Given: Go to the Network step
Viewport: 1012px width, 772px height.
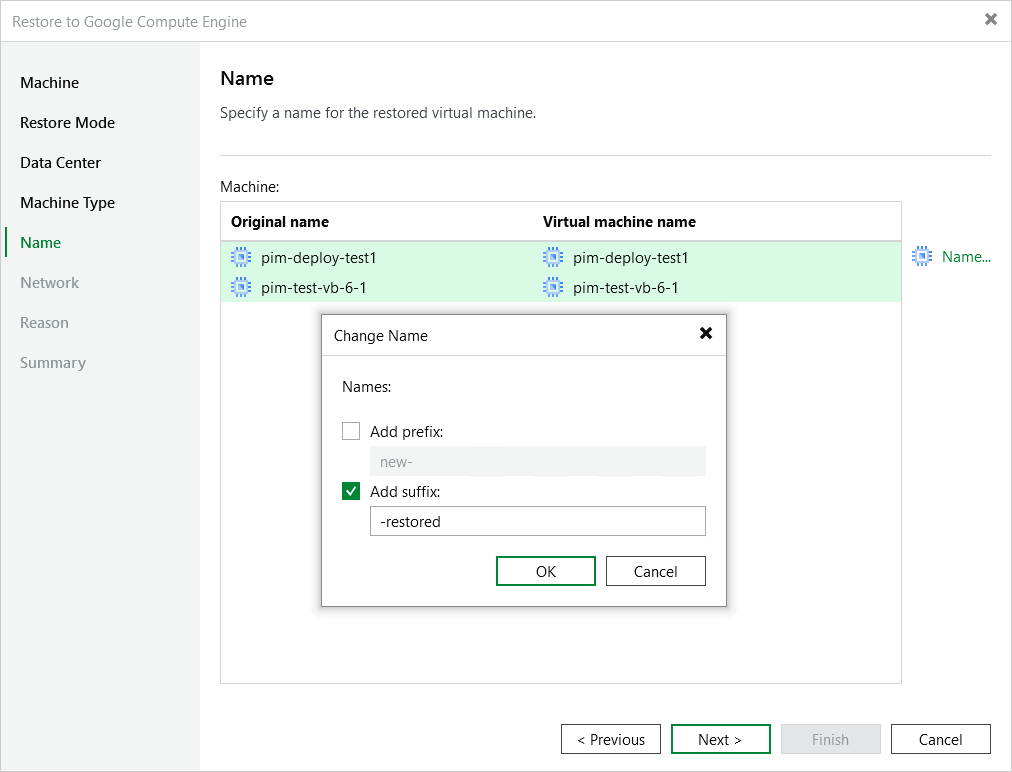Looking at the screenshot, I should point(50,283).
